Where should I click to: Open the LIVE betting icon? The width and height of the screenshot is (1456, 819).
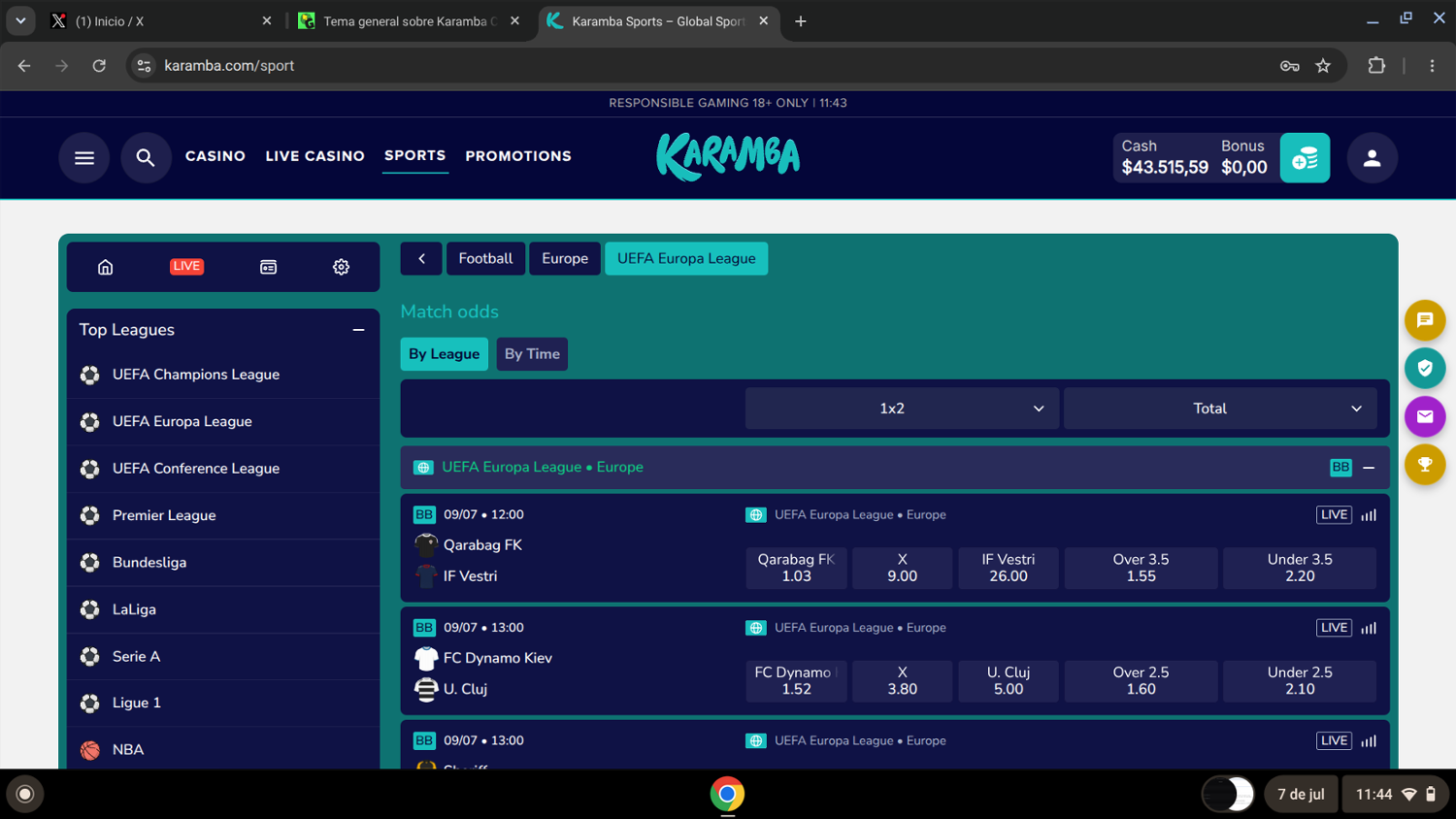click(x=186, y=266)
